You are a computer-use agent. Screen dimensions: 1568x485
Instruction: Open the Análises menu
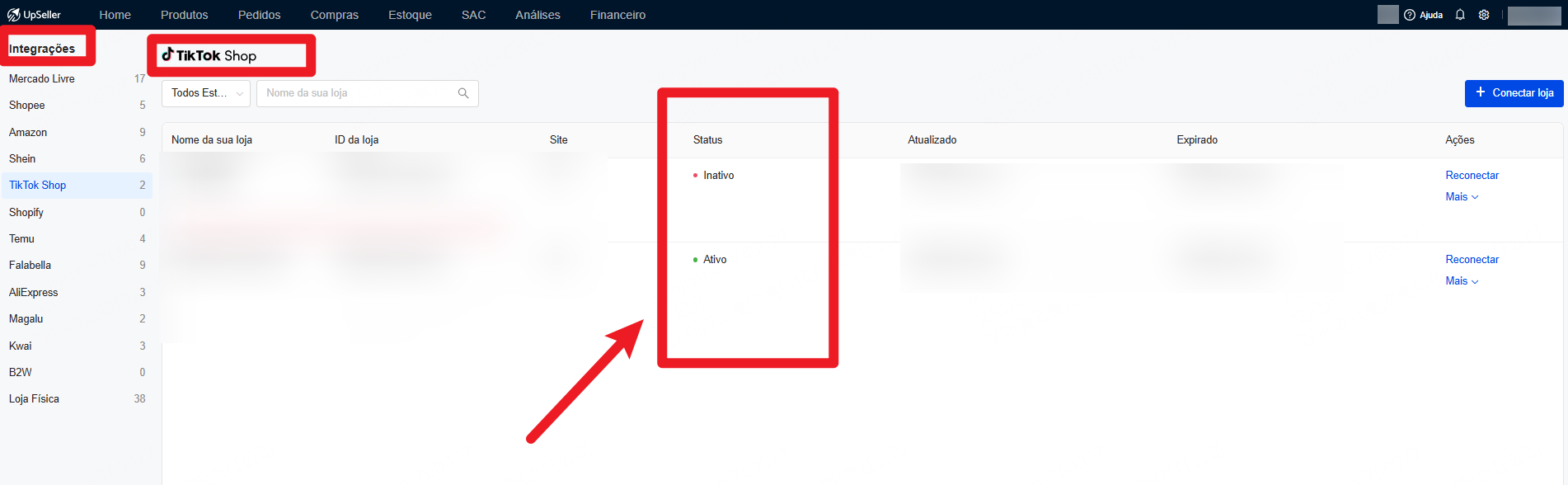click(x=538, y=15)
